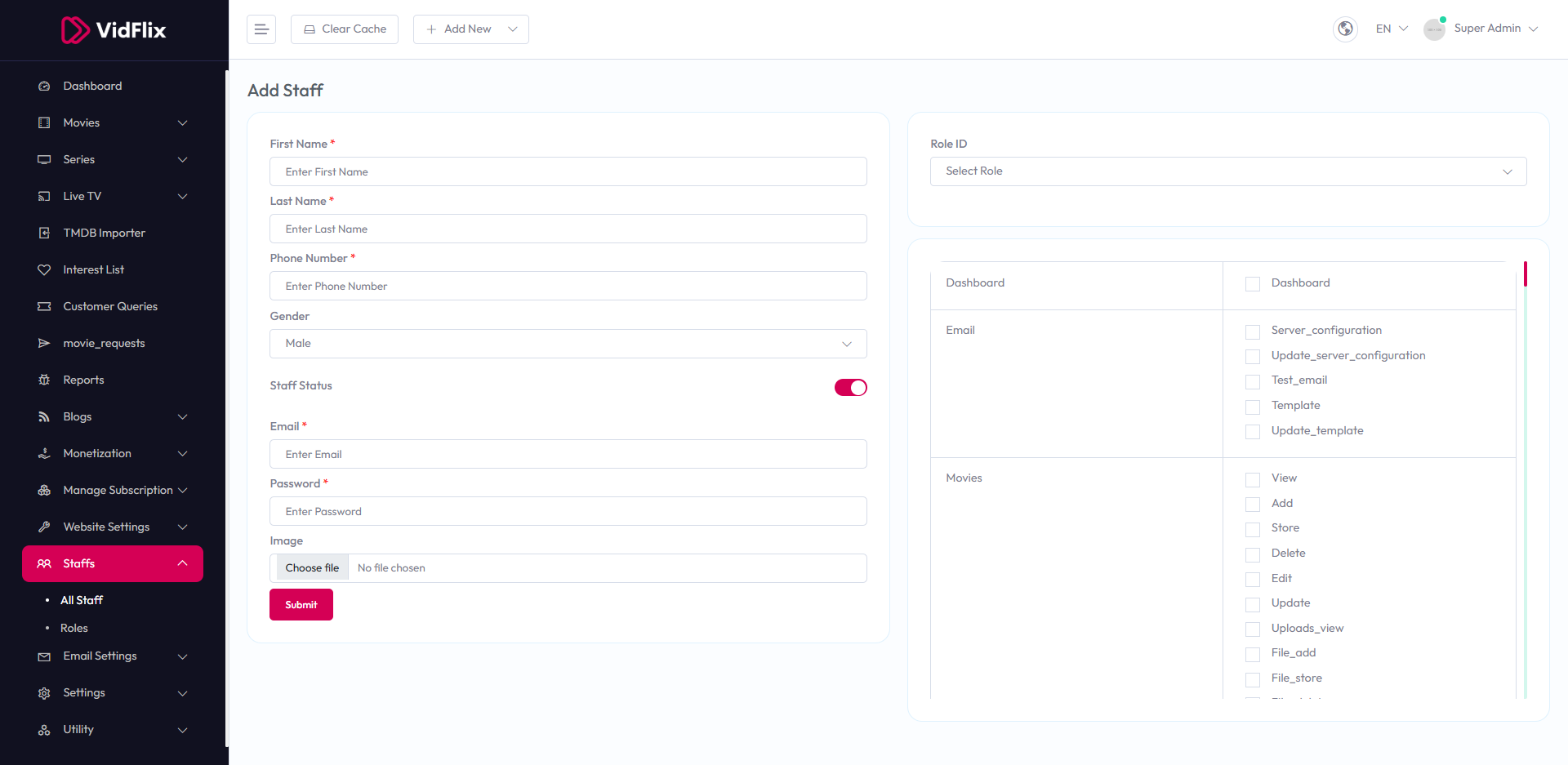Check the Server_configuration permission box

[x=1252, y=331]
